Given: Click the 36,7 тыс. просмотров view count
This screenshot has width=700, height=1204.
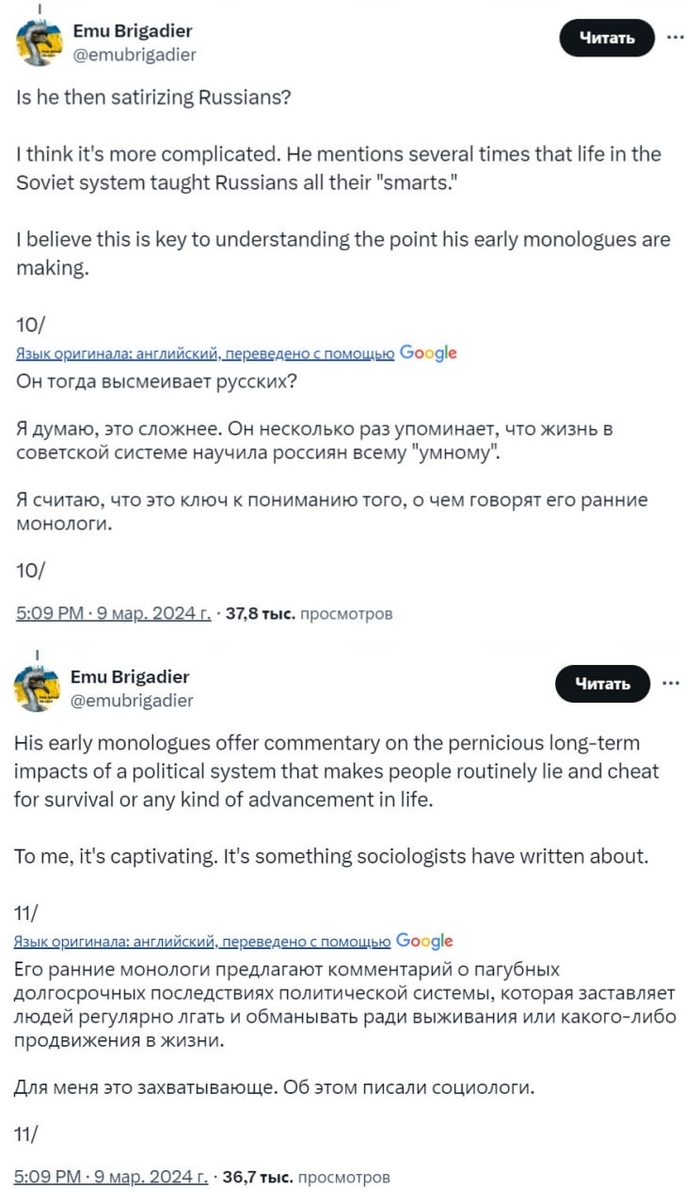Looking at the screenshot, I should pos(306,1177).
